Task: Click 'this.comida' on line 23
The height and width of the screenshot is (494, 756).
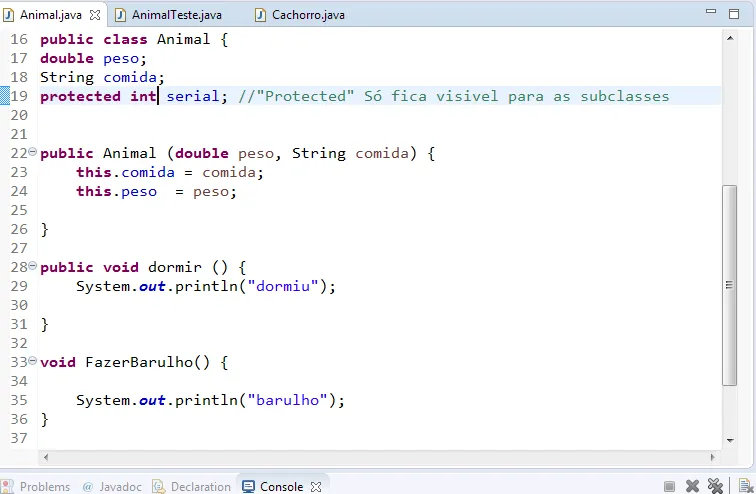Action: pos(125,172)
